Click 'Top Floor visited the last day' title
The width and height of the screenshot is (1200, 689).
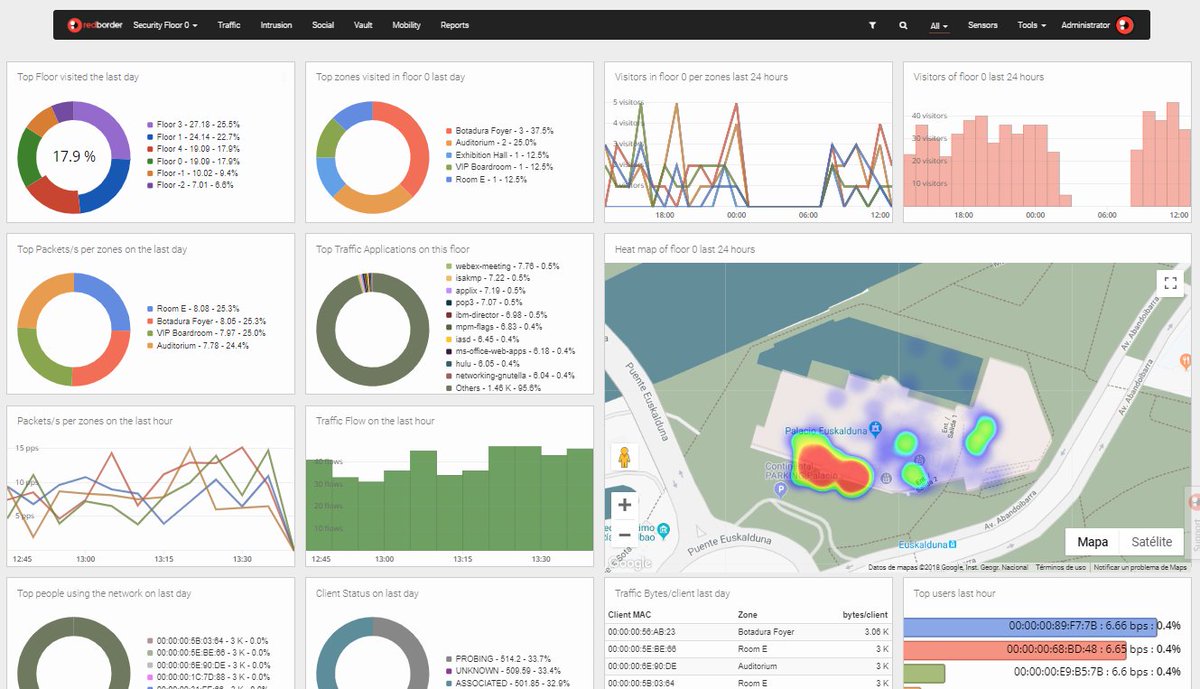point(78,77)
